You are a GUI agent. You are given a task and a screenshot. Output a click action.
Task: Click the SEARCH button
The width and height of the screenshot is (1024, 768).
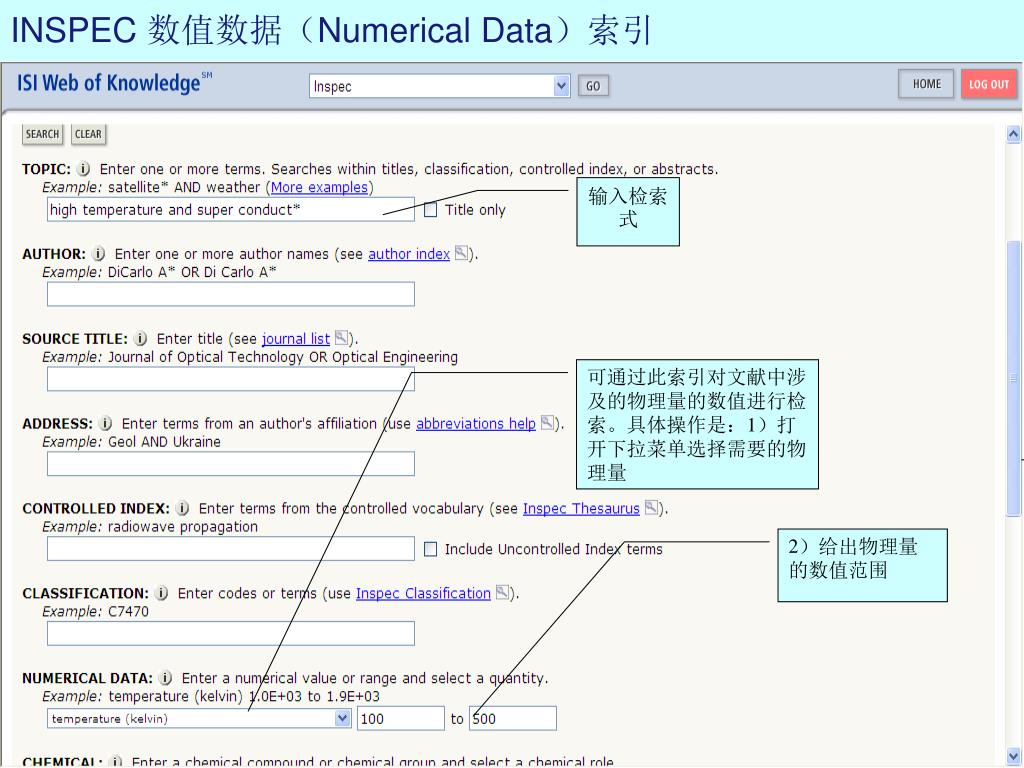42,134
